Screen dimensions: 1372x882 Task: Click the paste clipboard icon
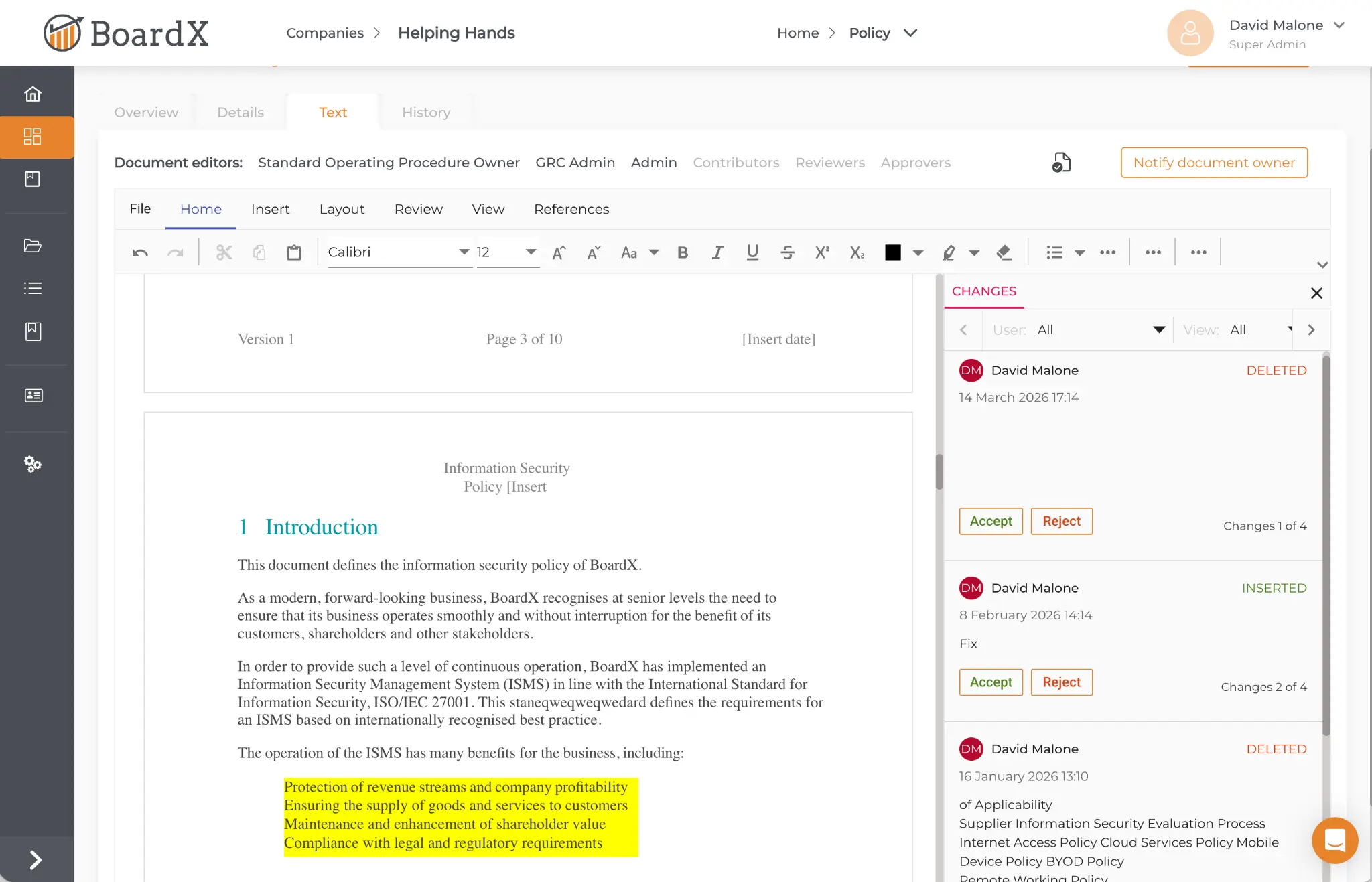[x=294, y=252]
